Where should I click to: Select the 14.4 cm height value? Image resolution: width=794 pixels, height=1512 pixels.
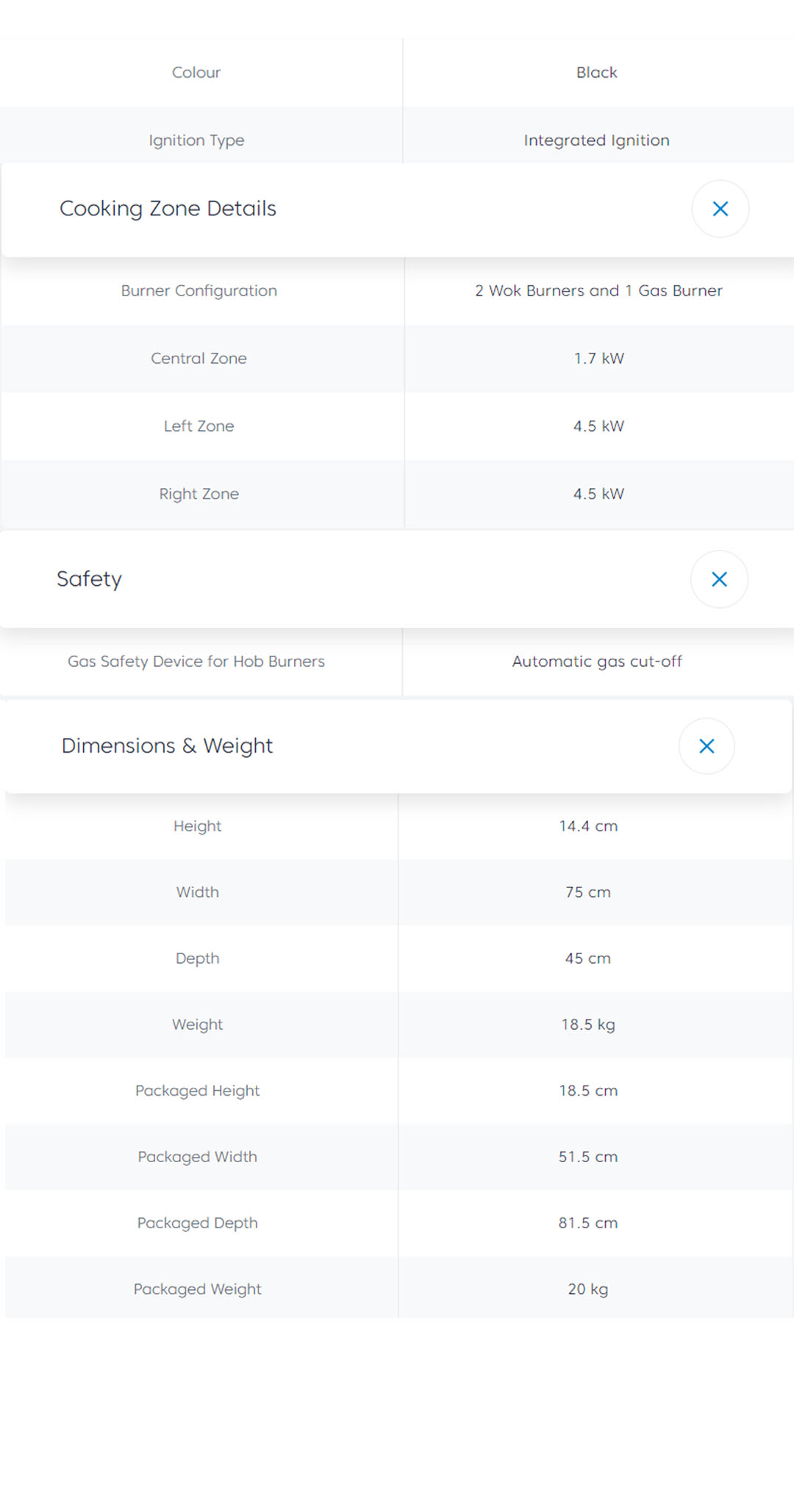pos(588,826)
